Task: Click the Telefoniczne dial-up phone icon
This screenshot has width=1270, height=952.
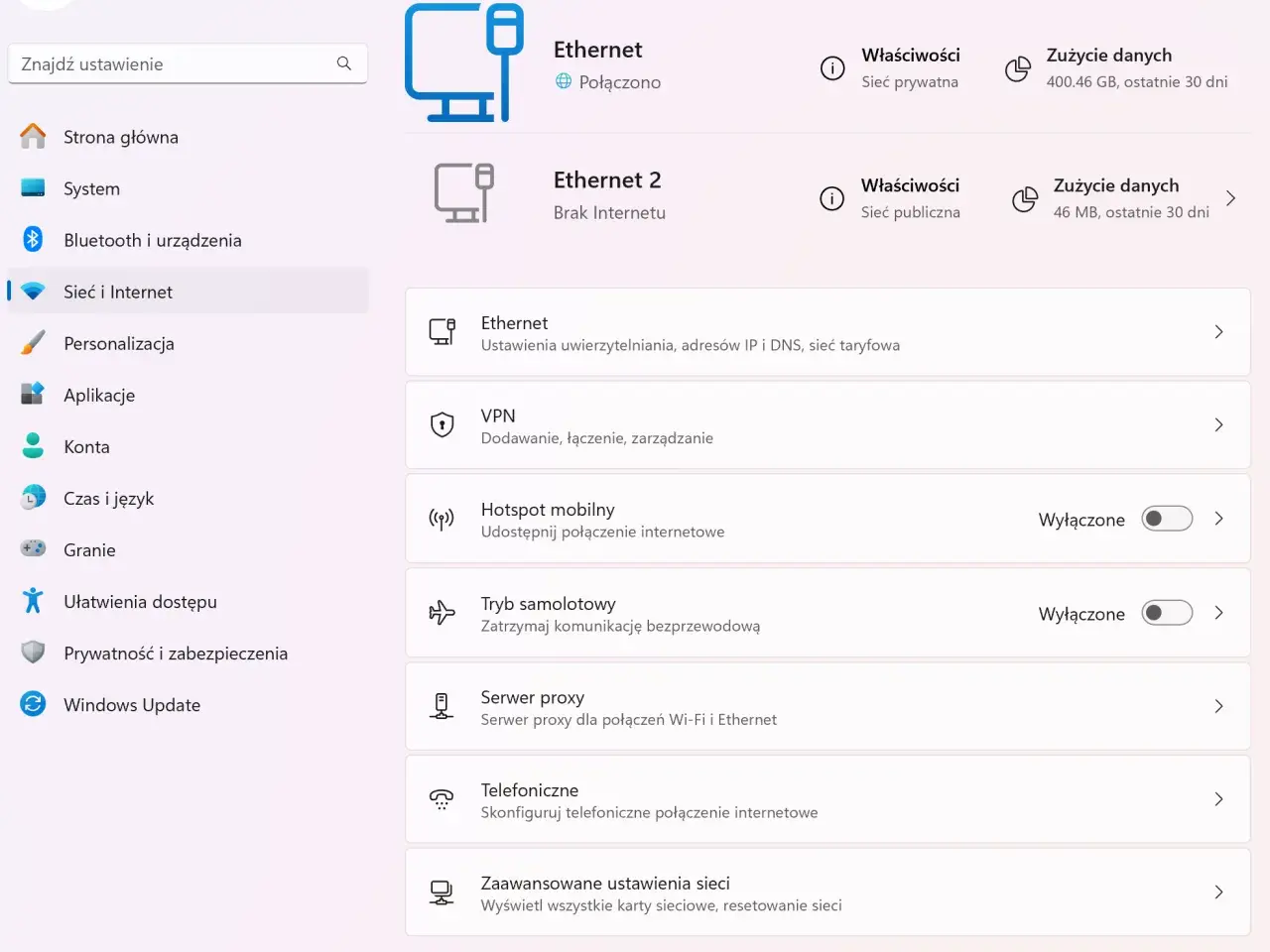Action: click(x=442, y=799)
